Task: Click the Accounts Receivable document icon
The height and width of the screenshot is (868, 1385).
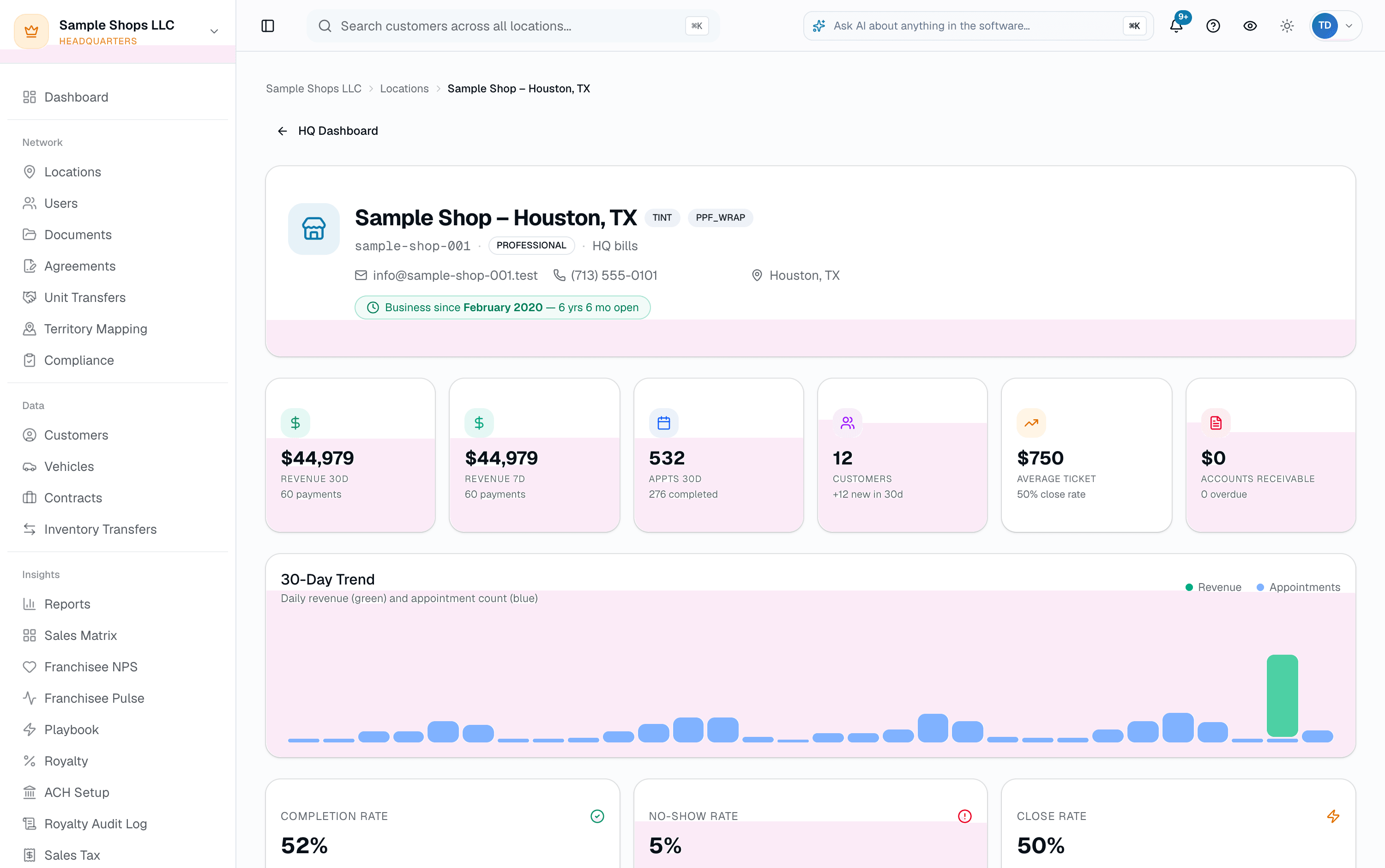Action: tap(1216, 423)
